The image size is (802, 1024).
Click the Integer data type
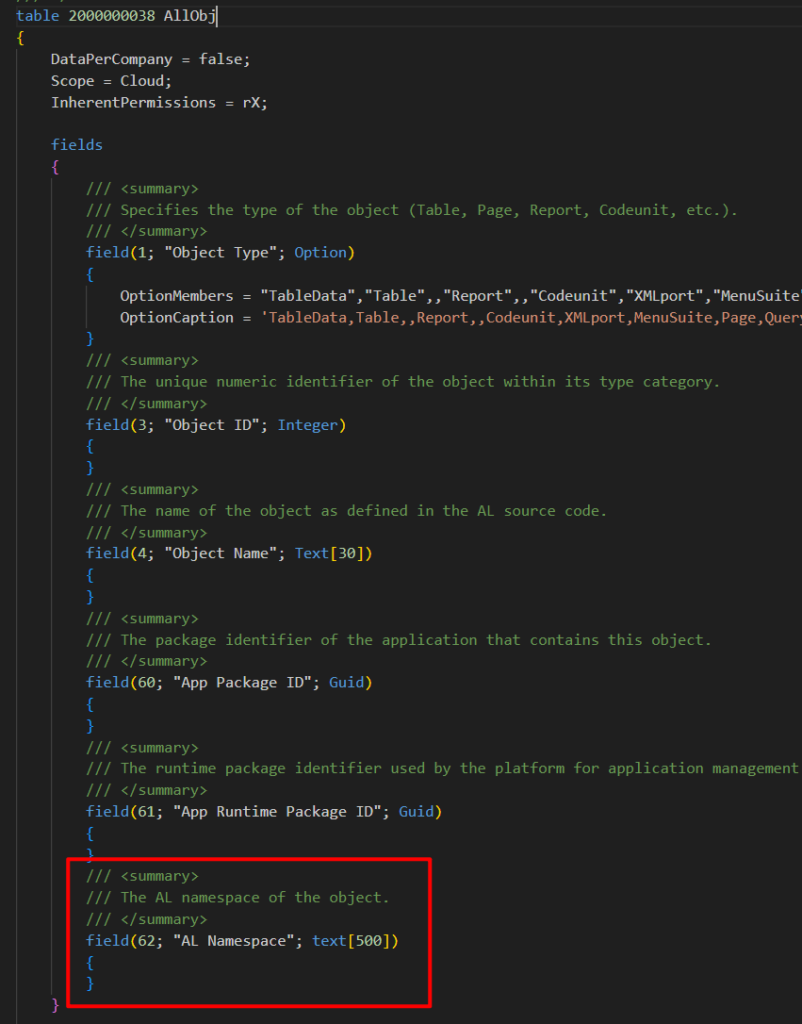coord(307,425)
